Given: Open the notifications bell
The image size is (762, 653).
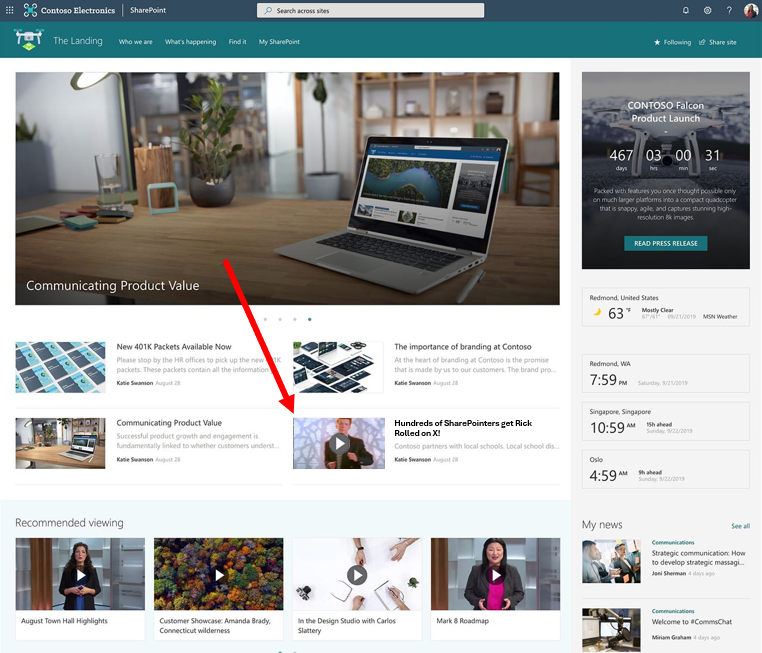Looking at the screenshot, I should click(x=686, y=10).
